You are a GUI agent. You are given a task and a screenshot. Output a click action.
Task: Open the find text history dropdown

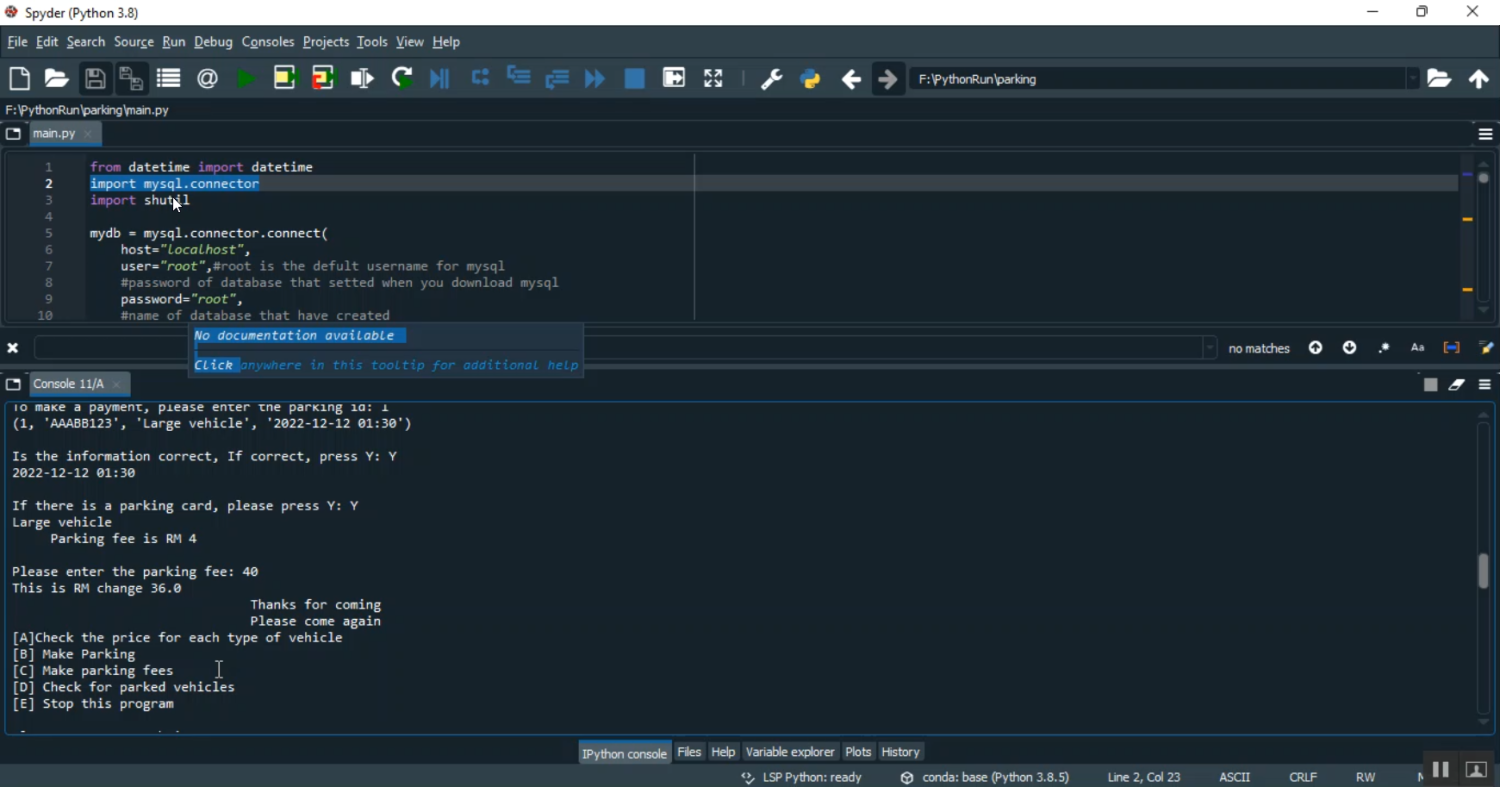(1210, 348)
